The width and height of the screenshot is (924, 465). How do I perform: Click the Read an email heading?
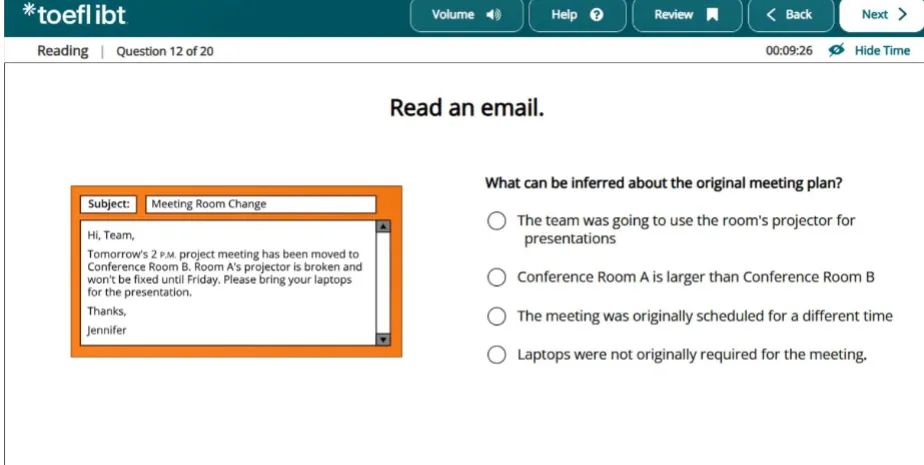pos(467,107)
